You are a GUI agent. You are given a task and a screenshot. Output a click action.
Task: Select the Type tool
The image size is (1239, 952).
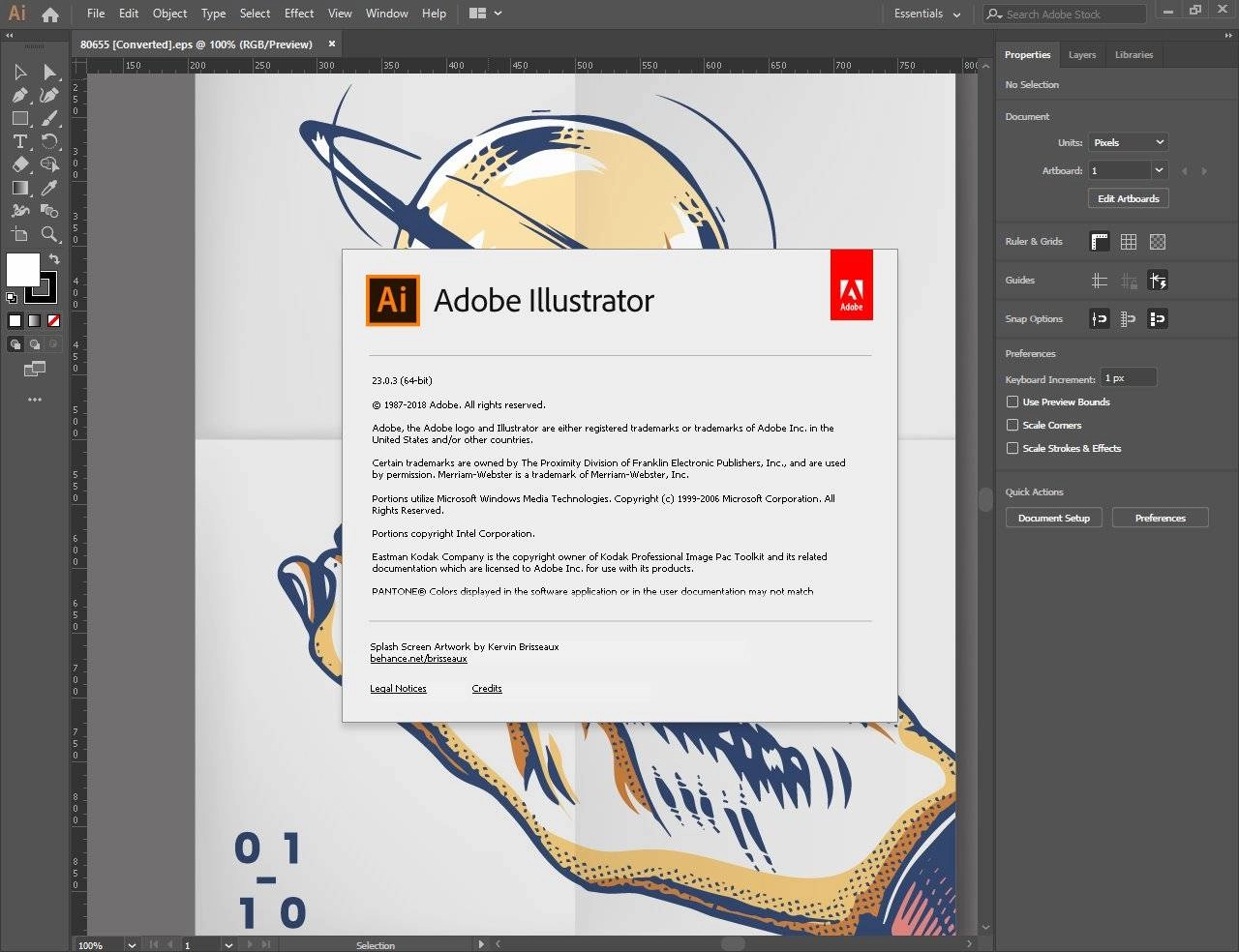point(20,141)
